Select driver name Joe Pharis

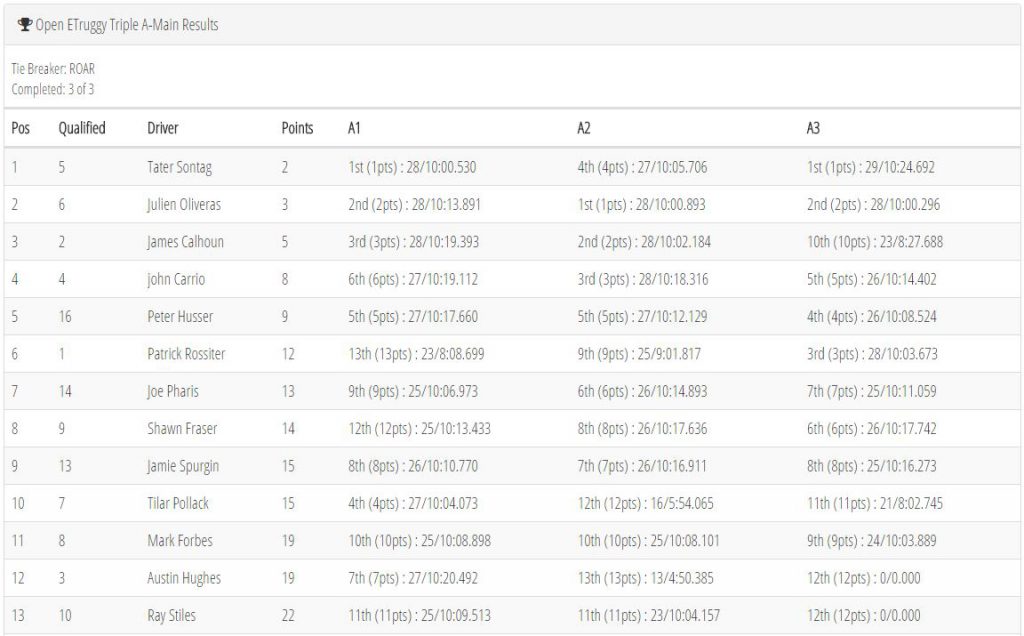(173, 391)
